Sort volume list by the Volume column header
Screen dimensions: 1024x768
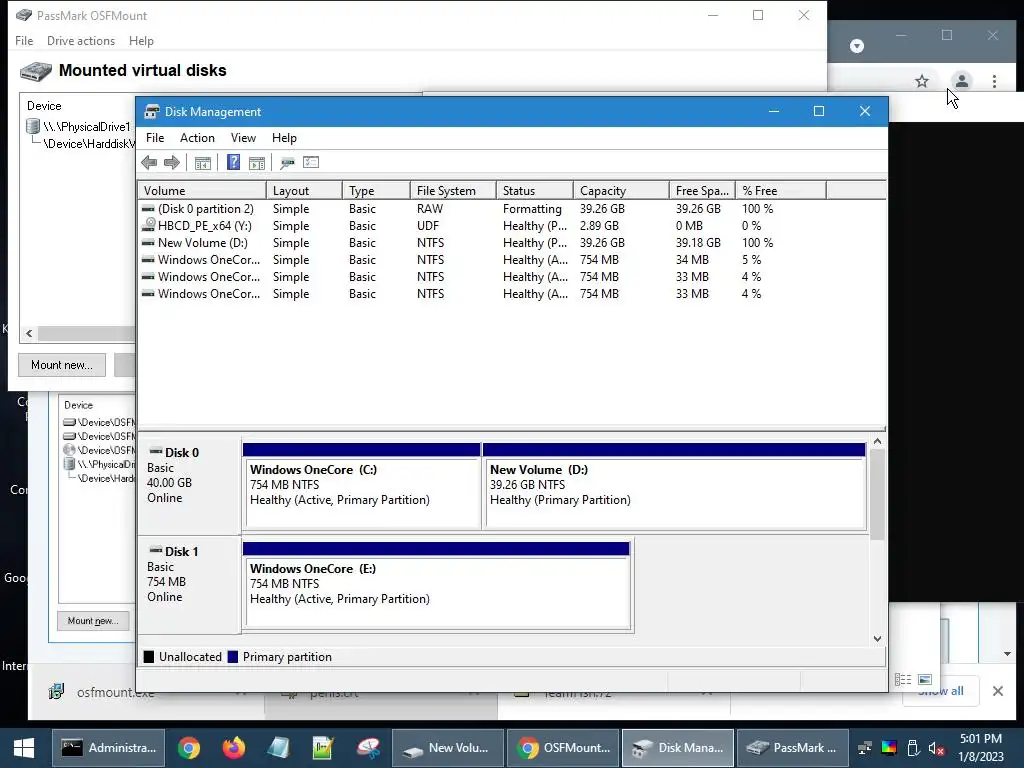point(202,191)
